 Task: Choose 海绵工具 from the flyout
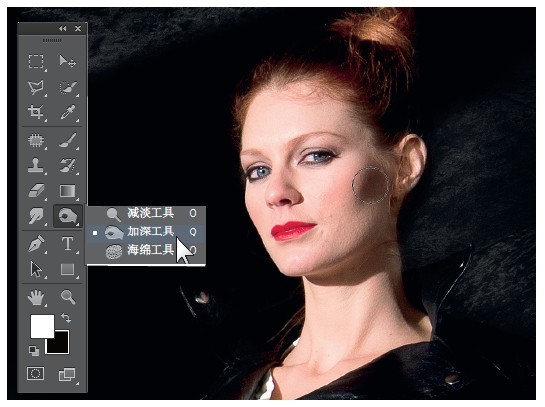(146, 250)
